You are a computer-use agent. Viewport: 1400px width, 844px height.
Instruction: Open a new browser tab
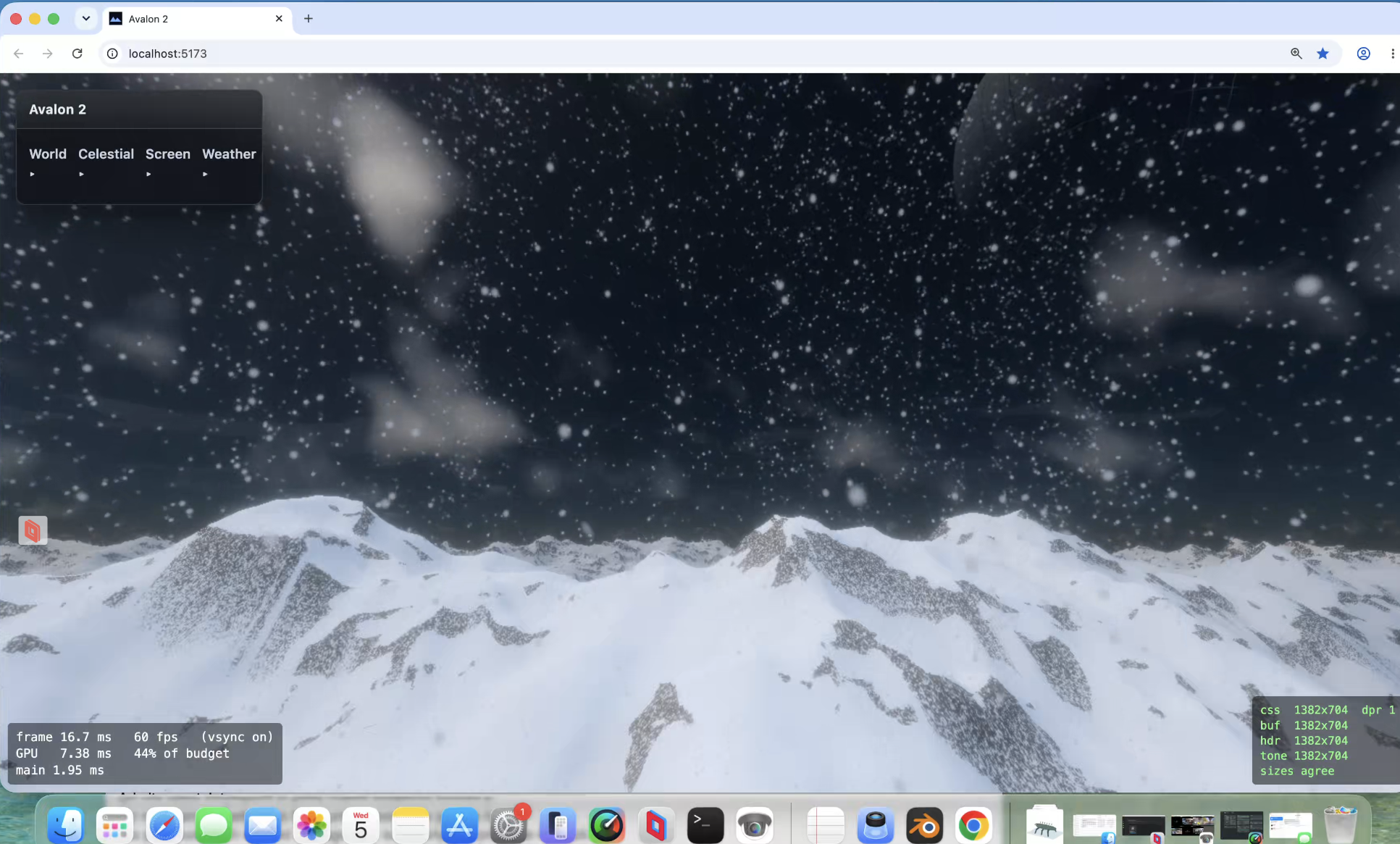pyautogui.click(x=309, y=19)
